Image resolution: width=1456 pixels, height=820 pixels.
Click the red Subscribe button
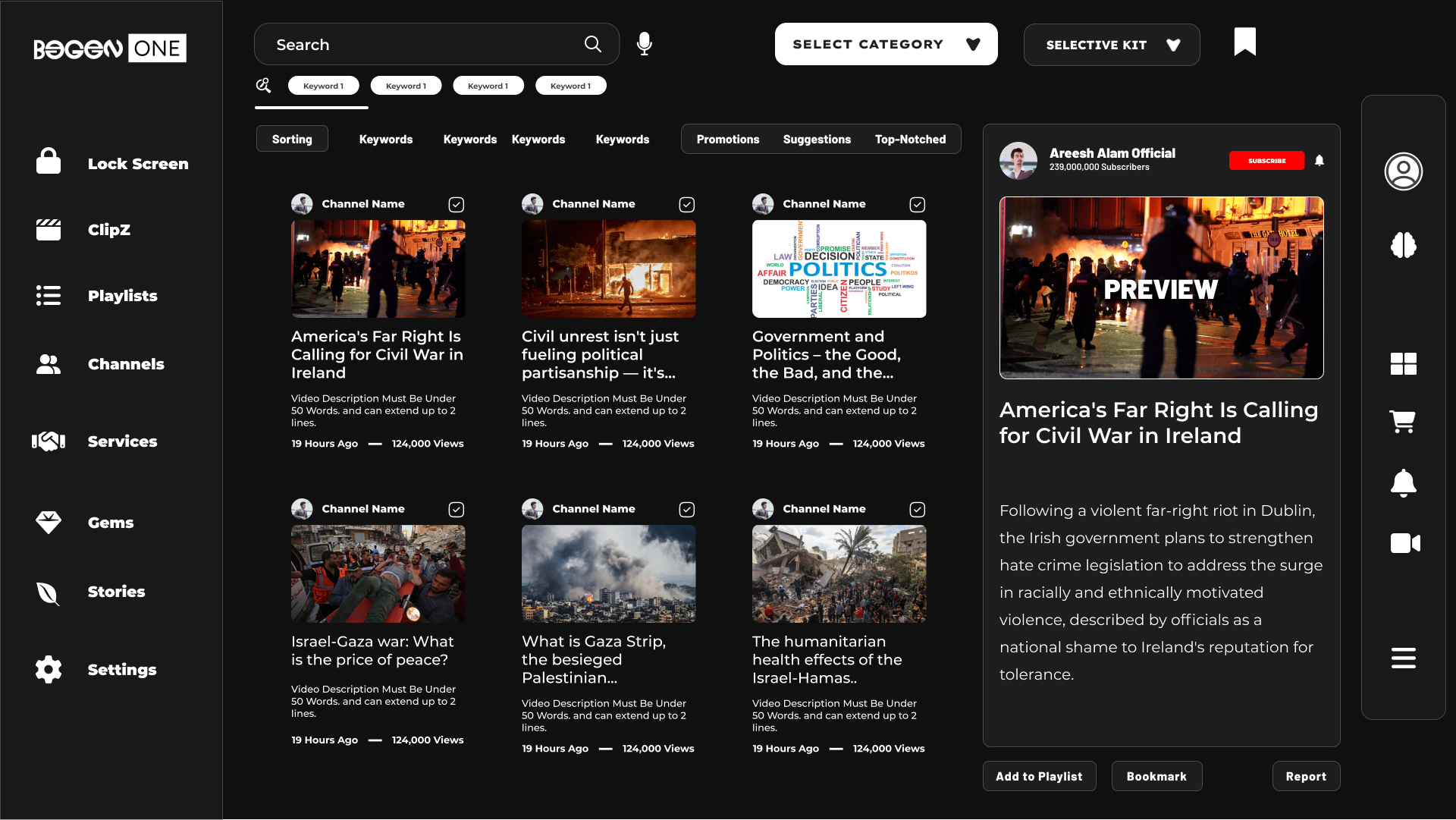pyautogui.click(x=1266, y=161)
